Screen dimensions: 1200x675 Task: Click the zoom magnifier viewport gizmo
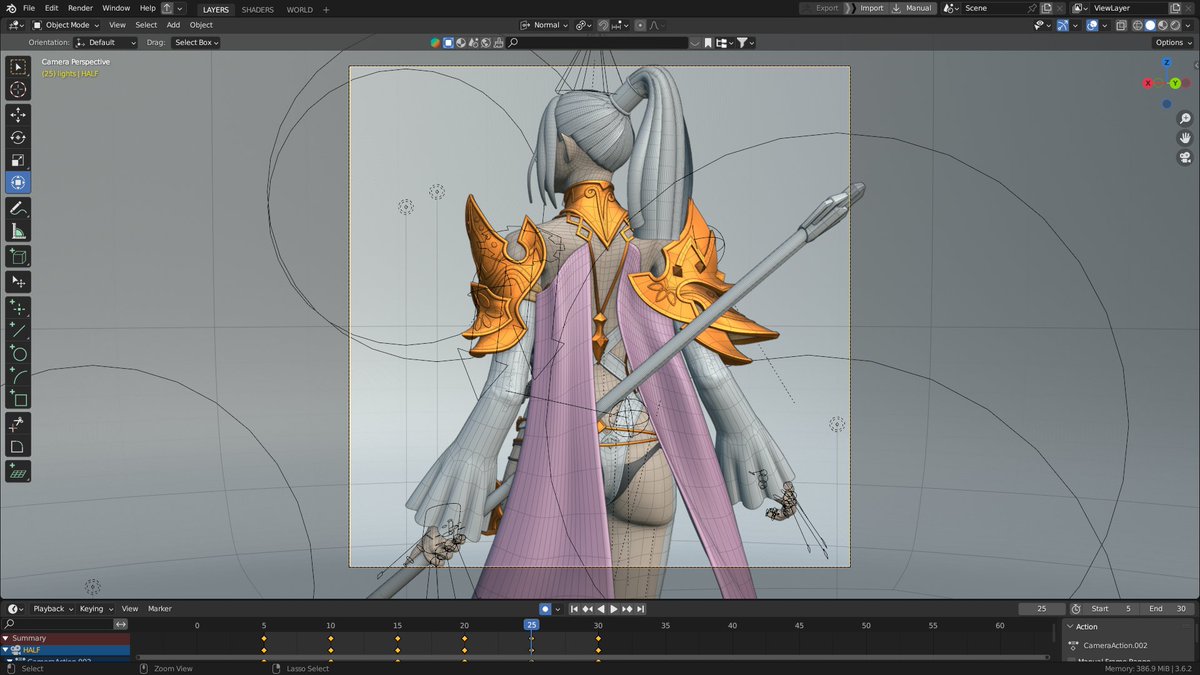click(1185, 119)
